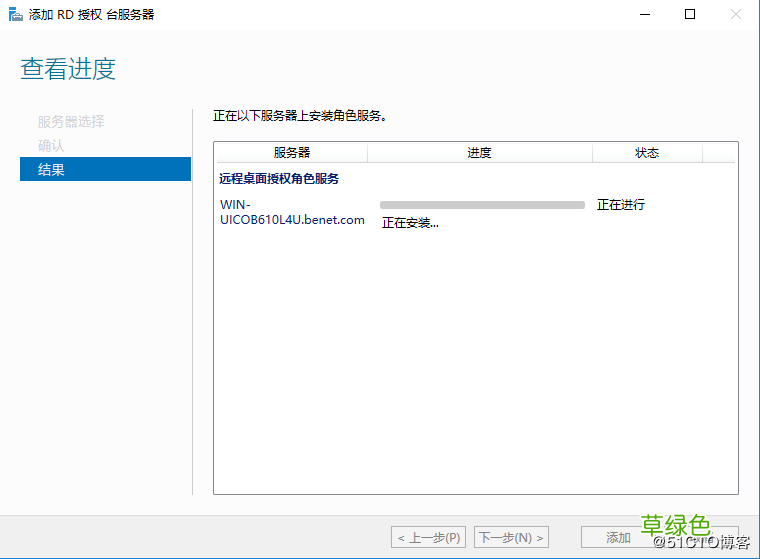Select the 确认 step in sidebar

coord(51,145)
